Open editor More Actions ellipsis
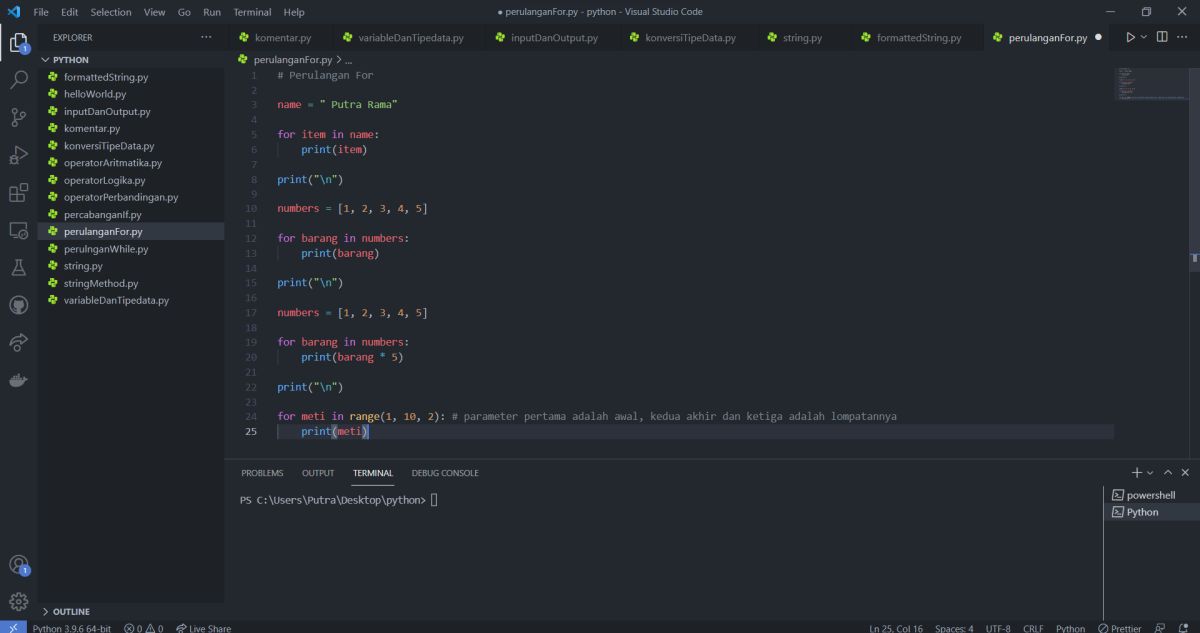 [1184, 37]
